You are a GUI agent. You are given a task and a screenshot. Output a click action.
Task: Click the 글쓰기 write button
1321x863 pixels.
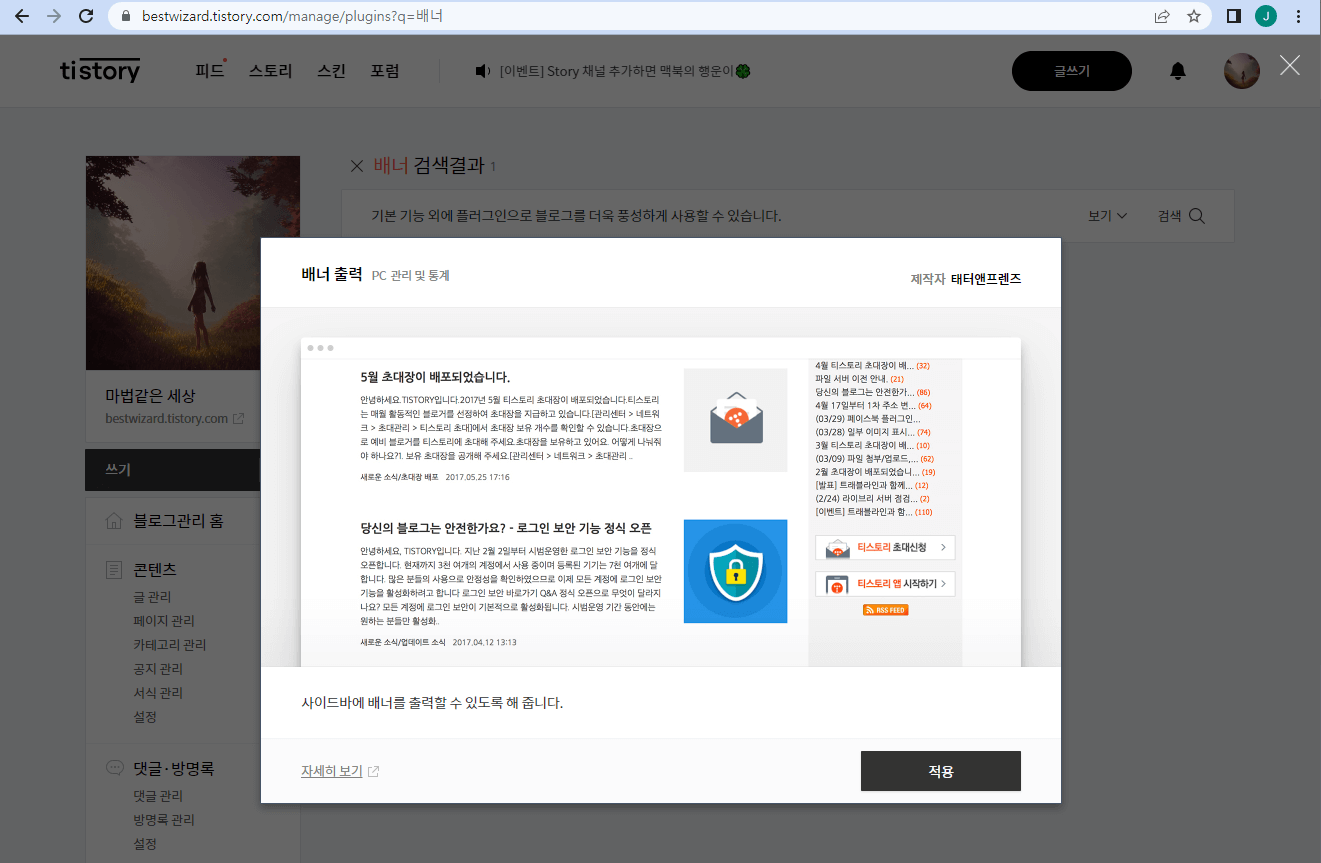click(x=1071, y=70)
